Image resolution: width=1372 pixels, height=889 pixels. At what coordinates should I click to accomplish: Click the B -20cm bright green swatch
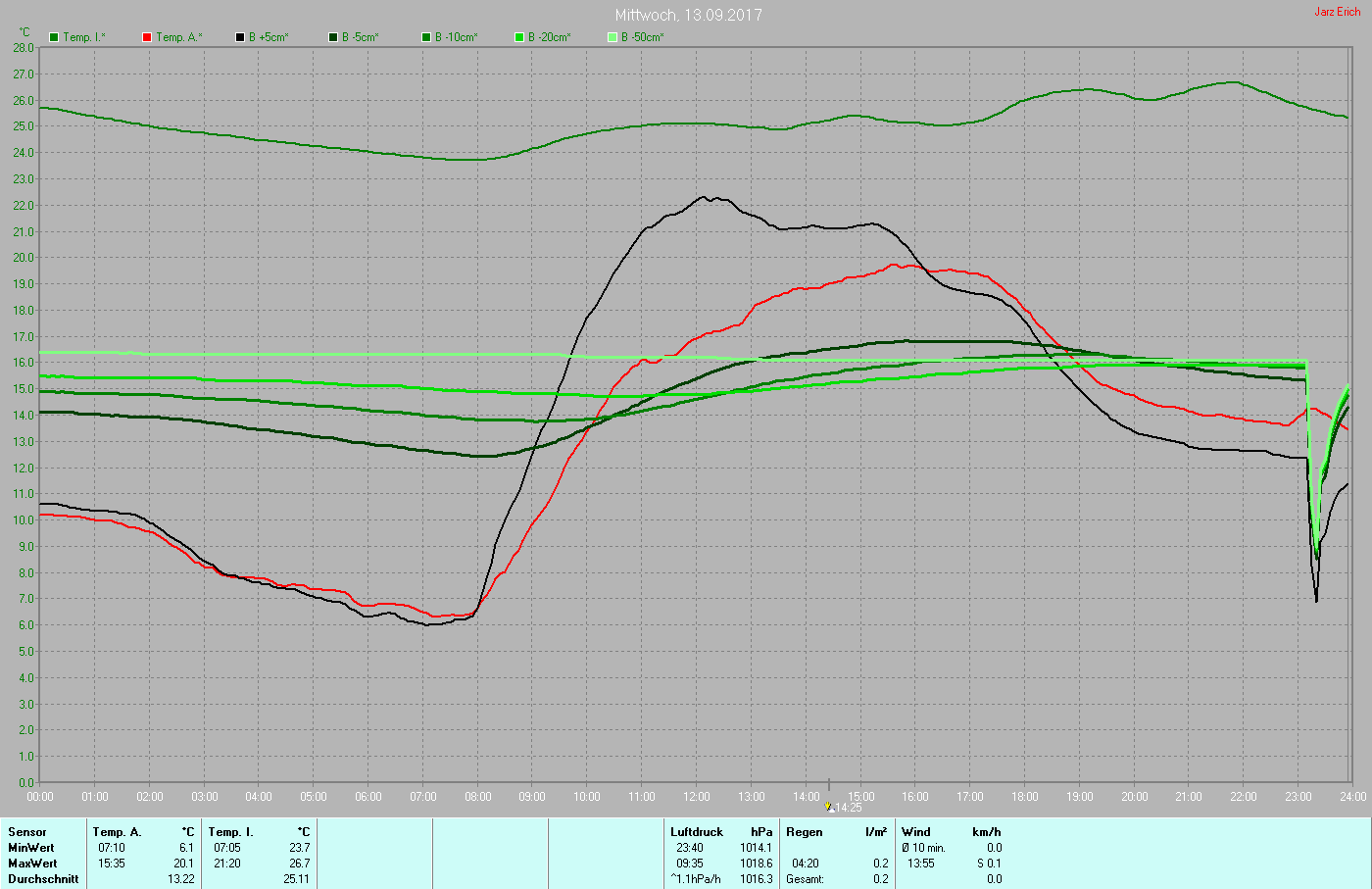[519, 37]
